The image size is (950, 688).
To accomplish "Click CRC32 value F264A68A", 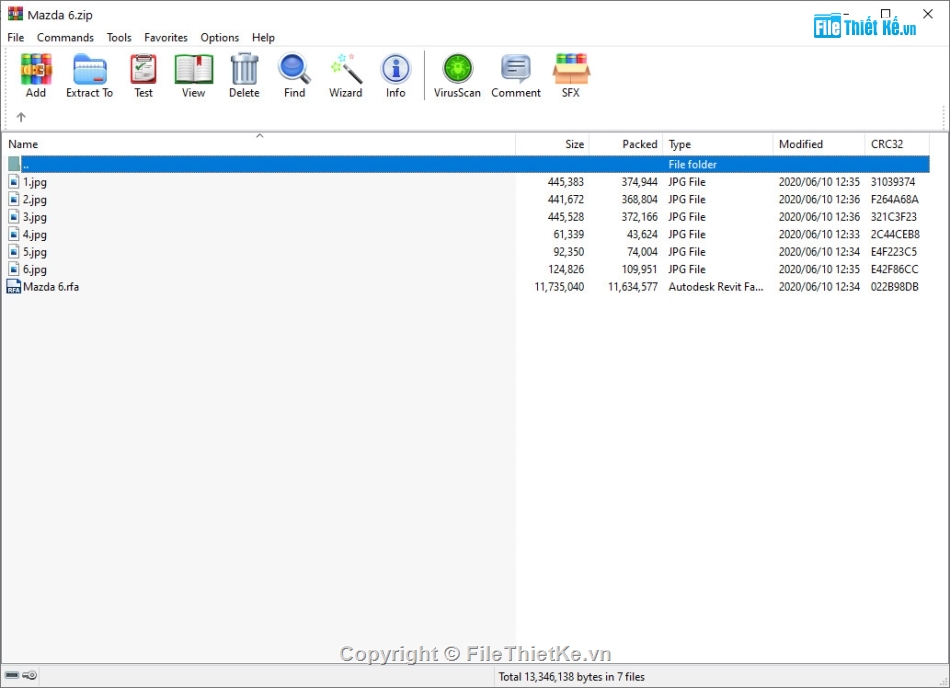I will [895, 199].
